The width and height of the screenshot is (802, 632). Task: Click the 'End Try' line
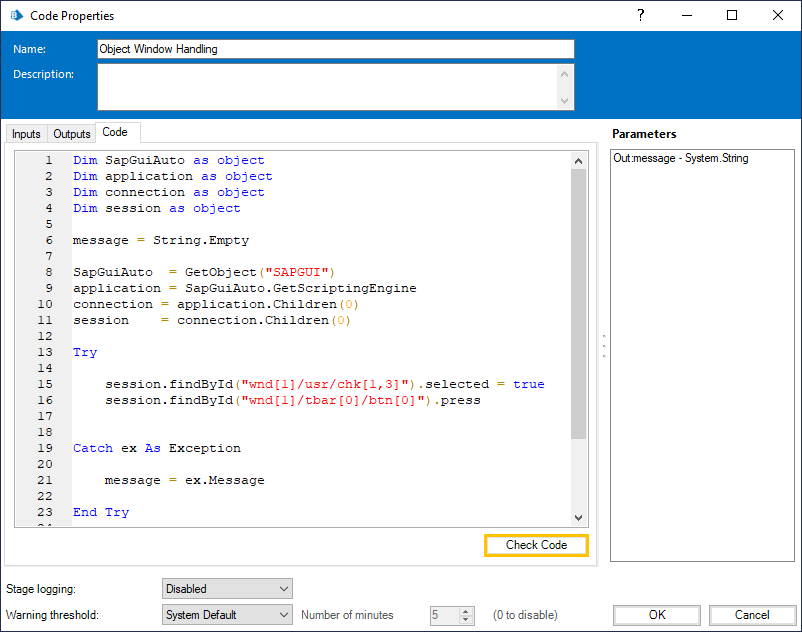click(101, 512)
